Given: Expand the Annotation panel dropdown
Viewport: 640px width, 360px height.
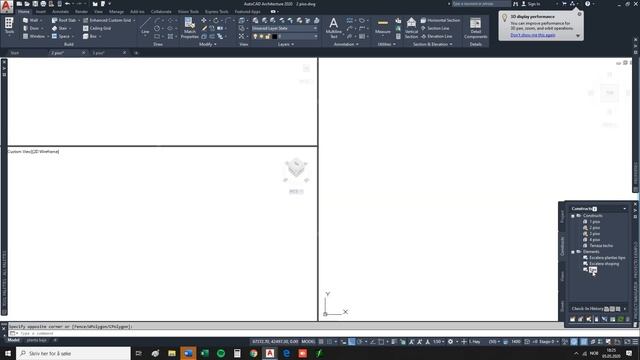Looking at the screenshot, I should (346, 44).
